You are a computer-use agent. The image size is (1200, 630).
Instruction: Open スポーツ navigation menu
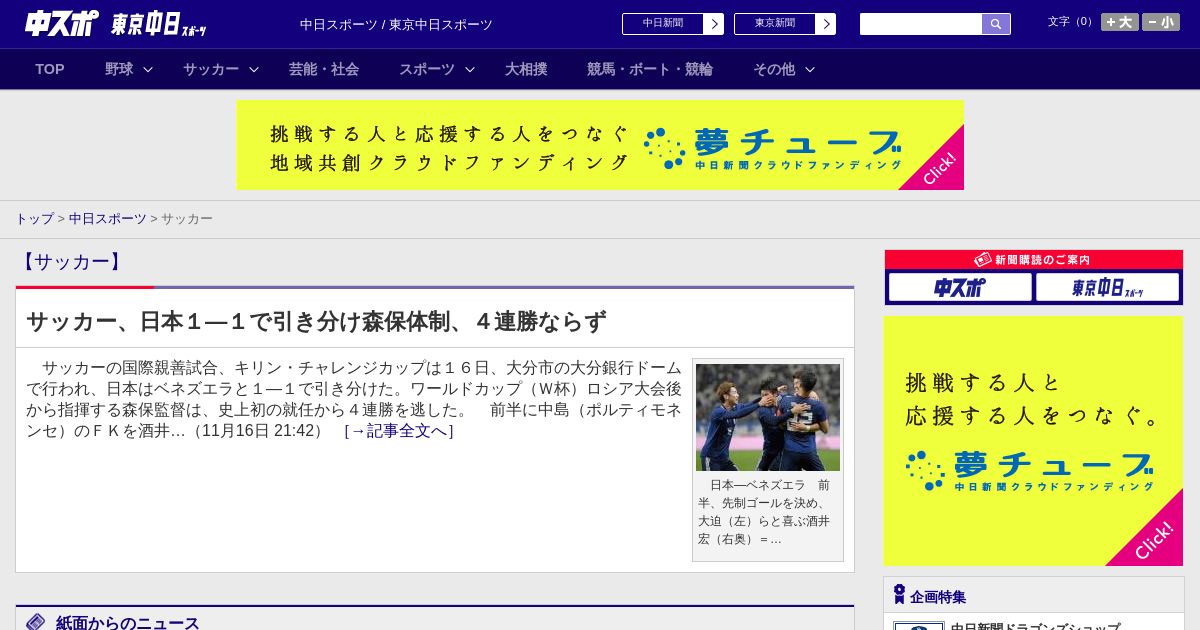tap(427, 69)
